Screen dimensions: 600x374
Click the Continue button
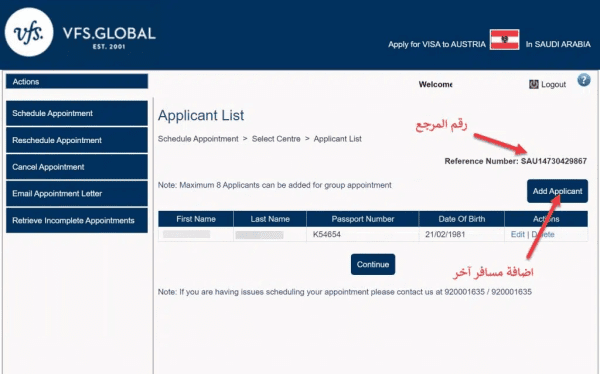373,264
